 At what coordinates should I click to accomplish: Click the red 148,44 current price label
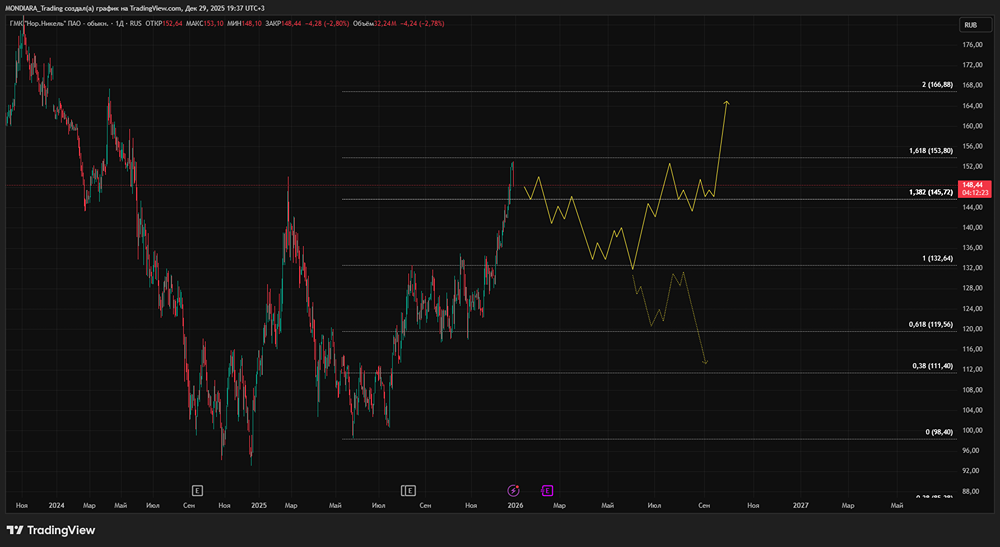pos(974,189)
